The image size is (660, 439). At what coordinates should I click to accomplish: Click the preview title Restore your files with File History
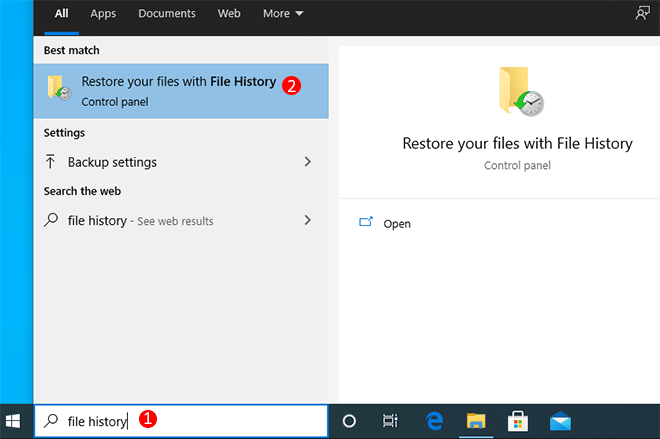(x=517, y=144)
